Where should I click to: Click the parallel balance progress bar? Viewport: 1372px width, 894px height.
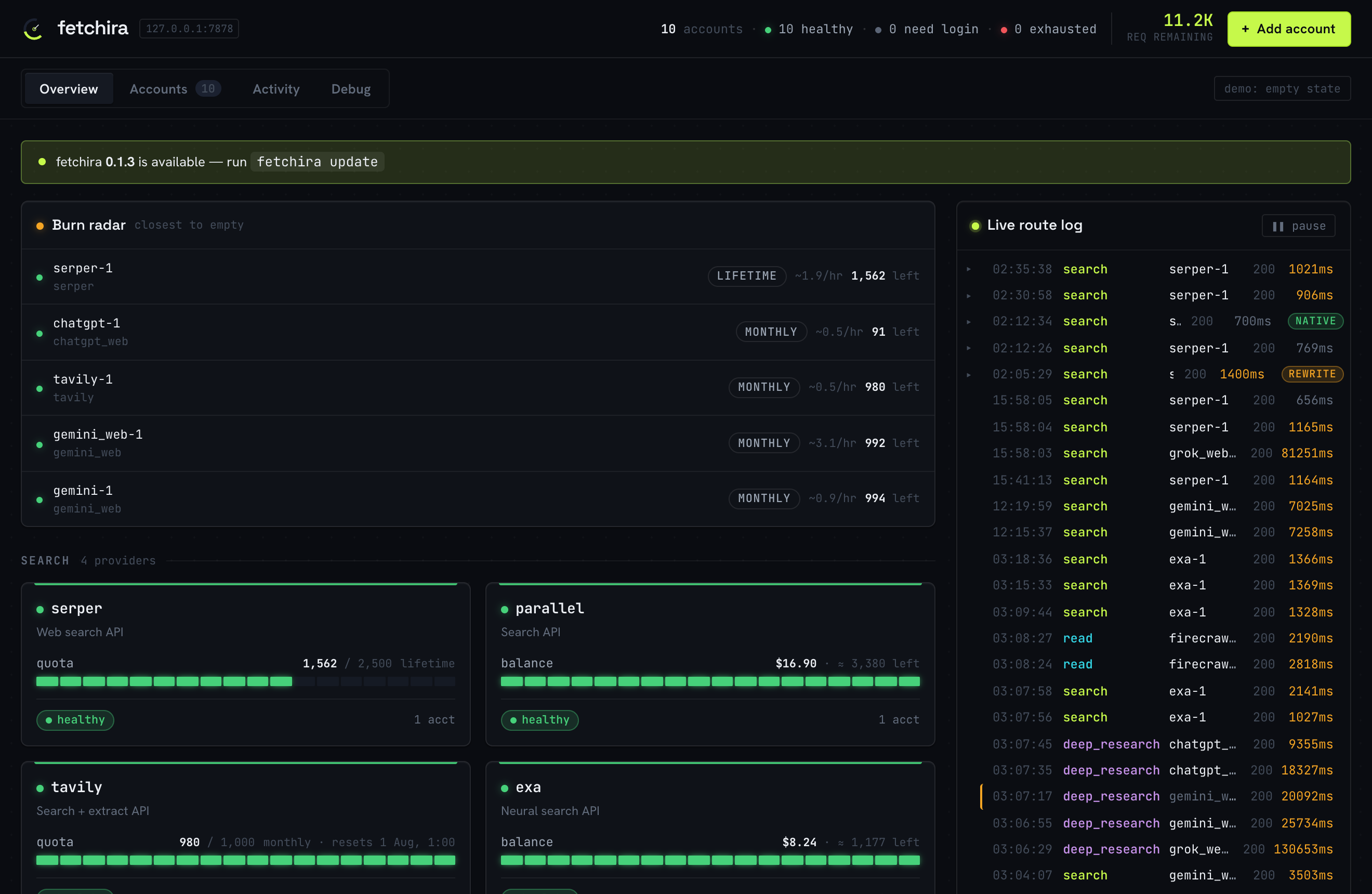pyautogui.click(x=710, y=681)
